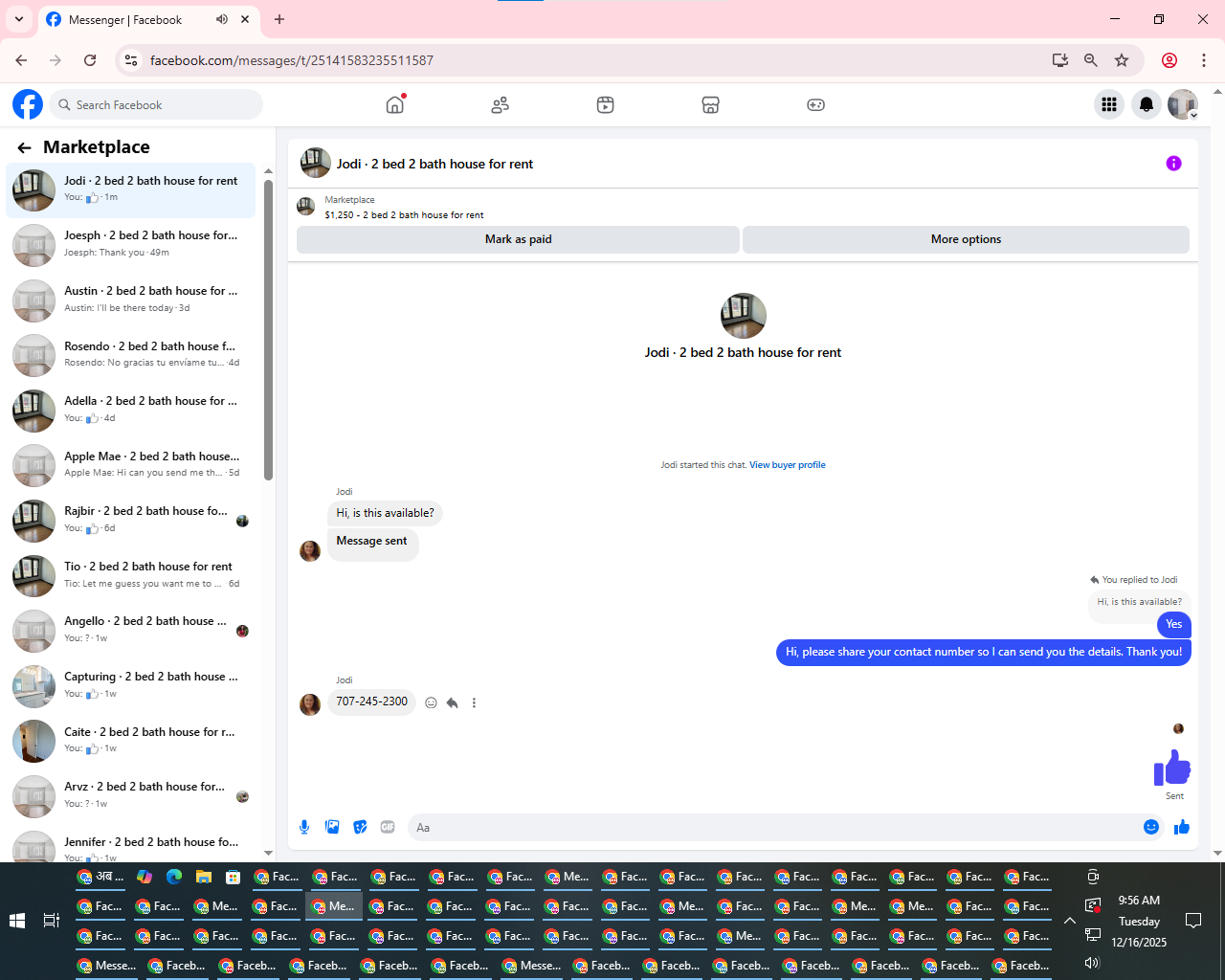Screen dimensions: 1225x980
Task: Click View buyer profile link
Action: [x=787, y=465]
